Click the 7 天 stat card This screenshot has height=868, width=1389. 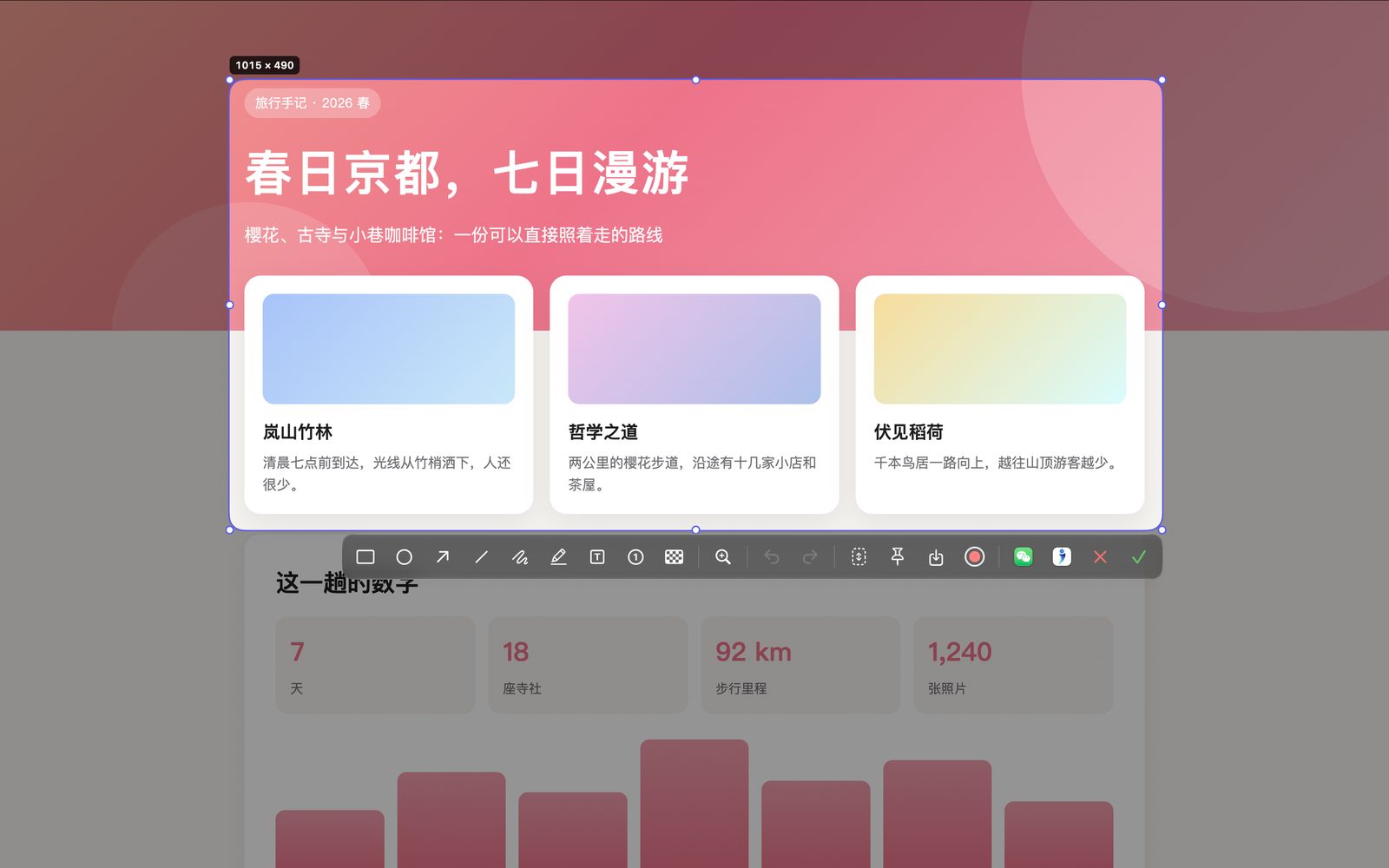375,665
